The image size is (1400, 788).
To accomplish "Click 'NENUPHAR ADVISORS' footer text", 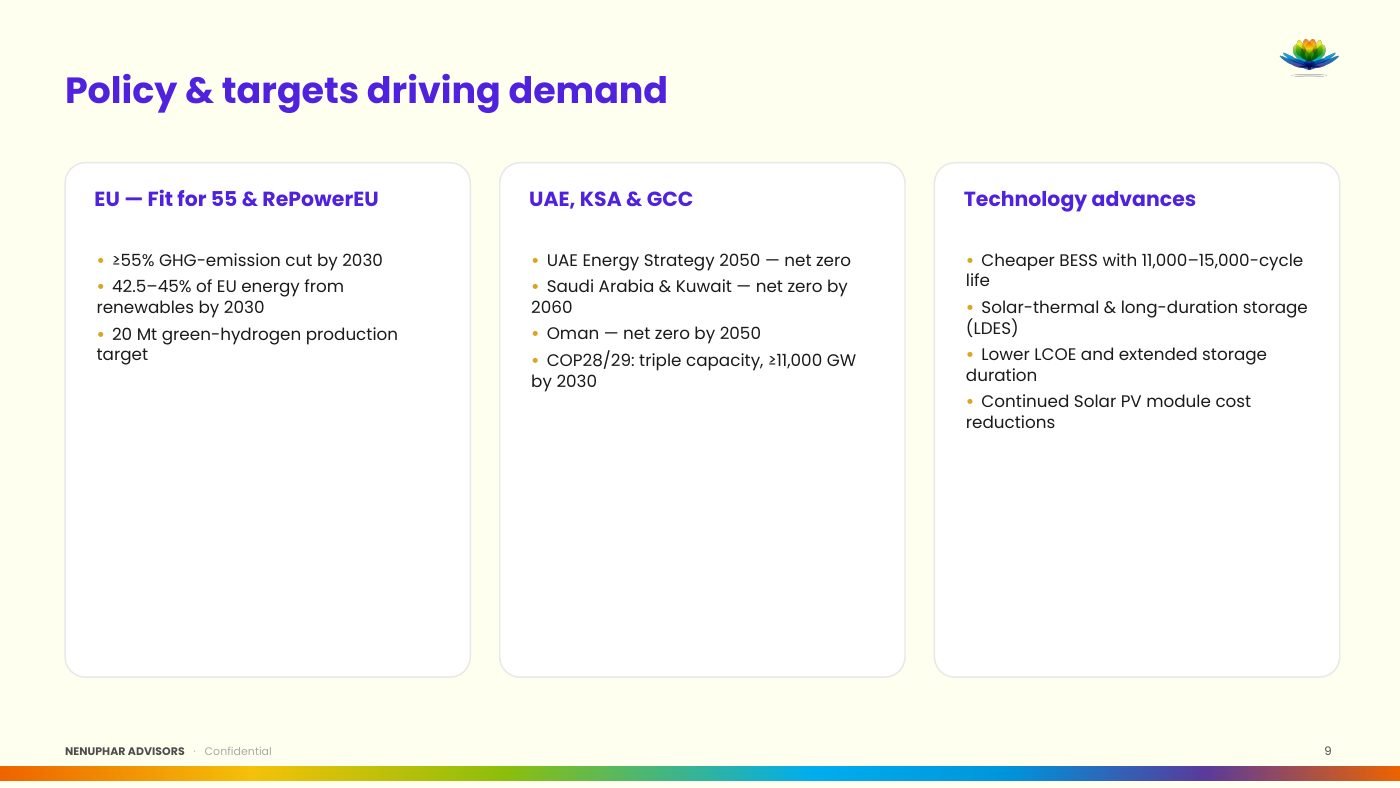I will pos(125,751).
